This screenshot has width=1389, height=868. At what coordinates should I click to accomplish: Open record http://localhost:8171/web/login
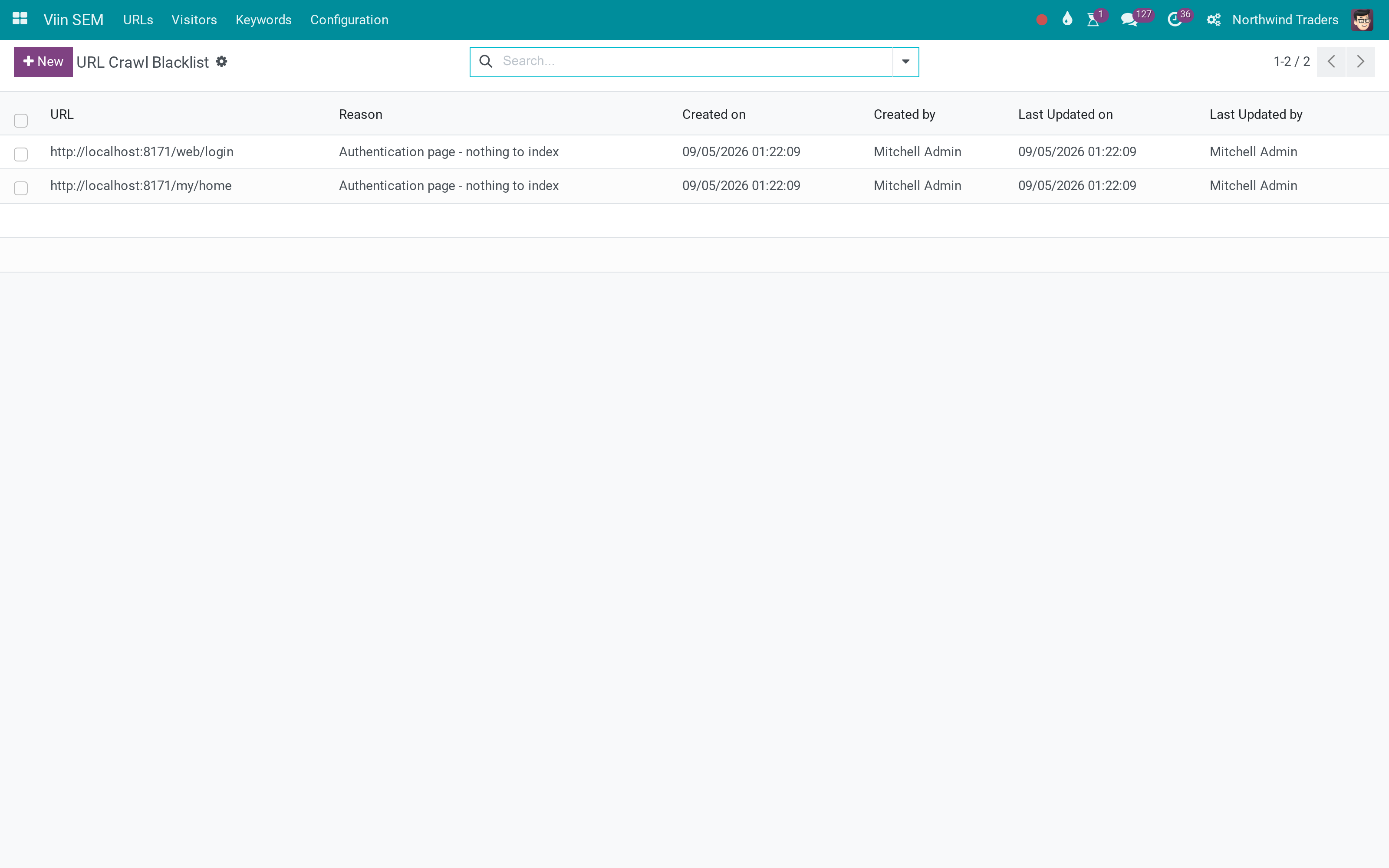(142, 151)
